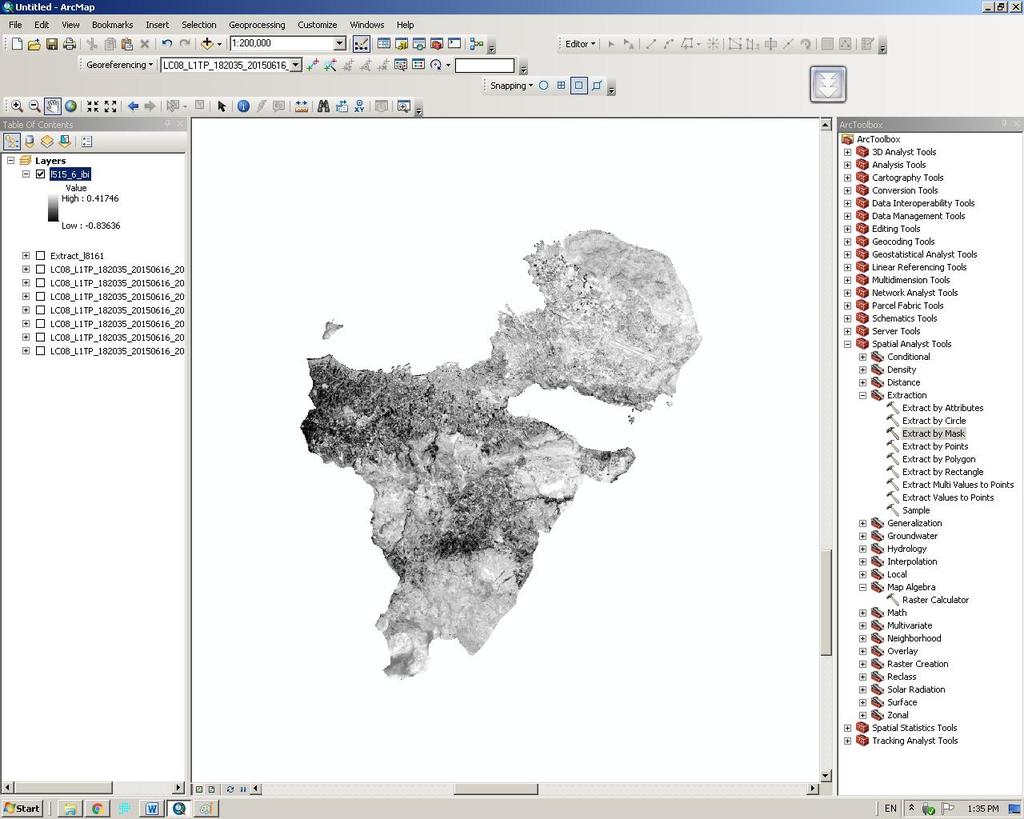Image resolution: width=1024 pixels, height=819 pixels.
Task: Collapse the Spatial Analyst Tools toolbox
Action: [x=848, y=344]
